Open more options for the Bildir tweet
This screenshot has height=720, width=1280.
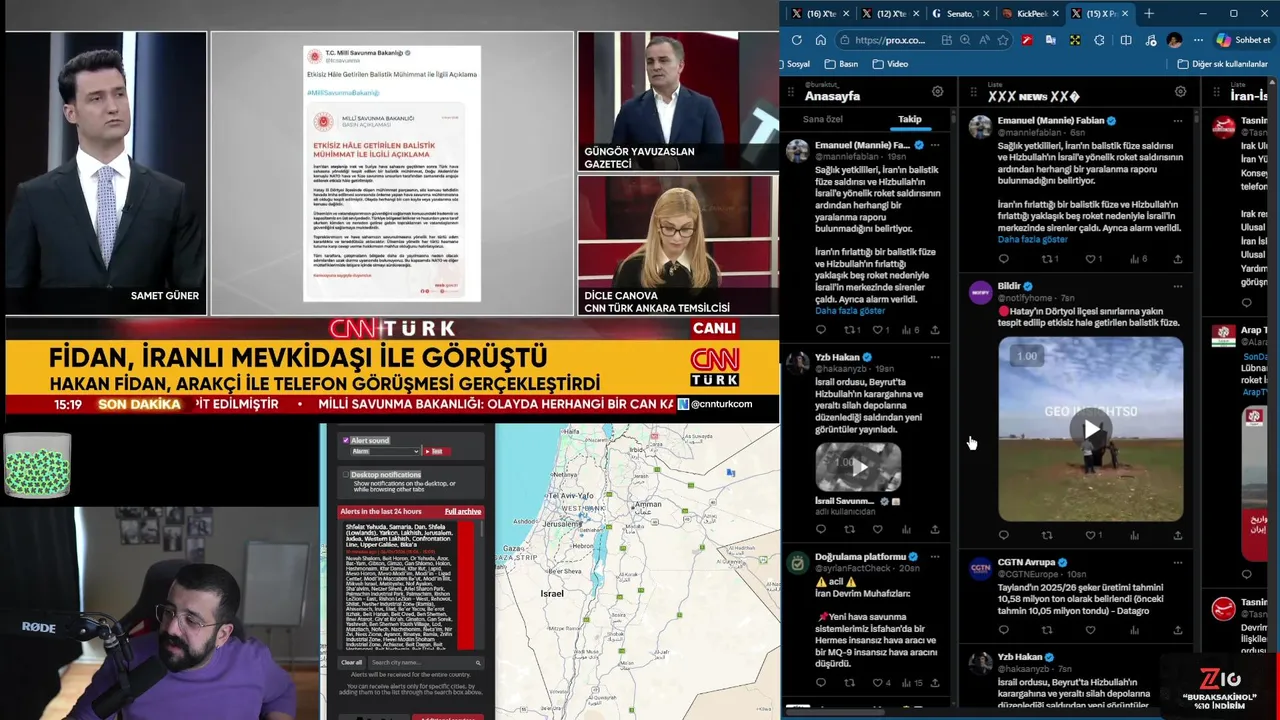tap(1177, 286)
